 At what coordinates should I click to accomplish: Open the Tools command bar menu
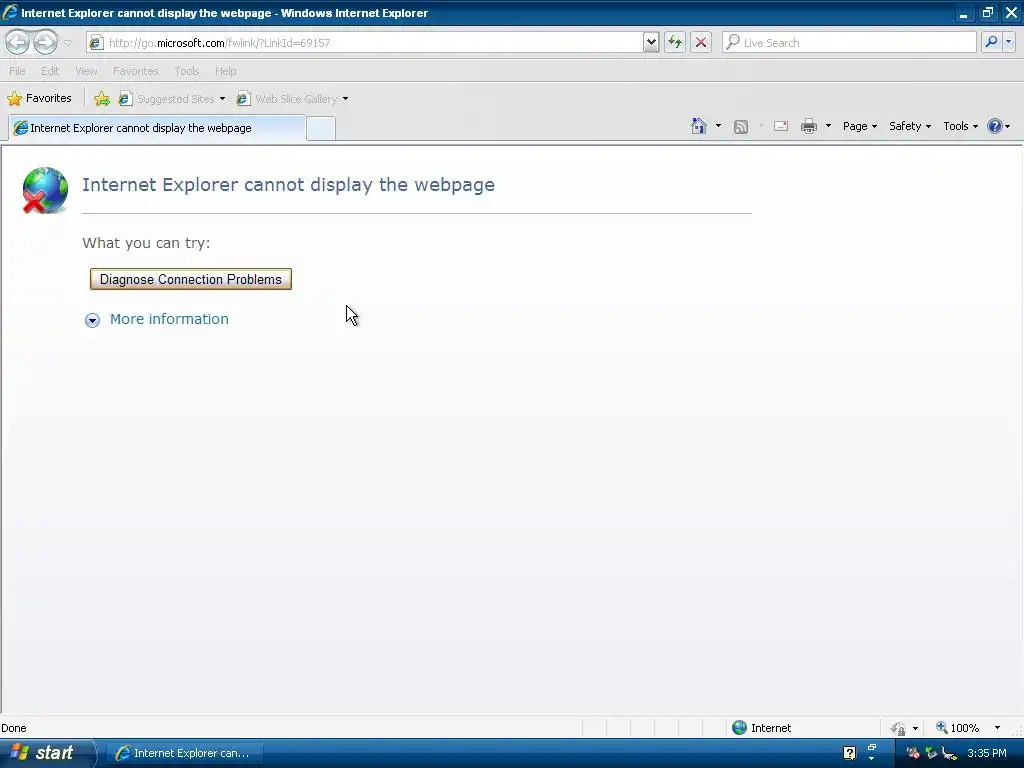pyautogui.click(x=961, y=126)
